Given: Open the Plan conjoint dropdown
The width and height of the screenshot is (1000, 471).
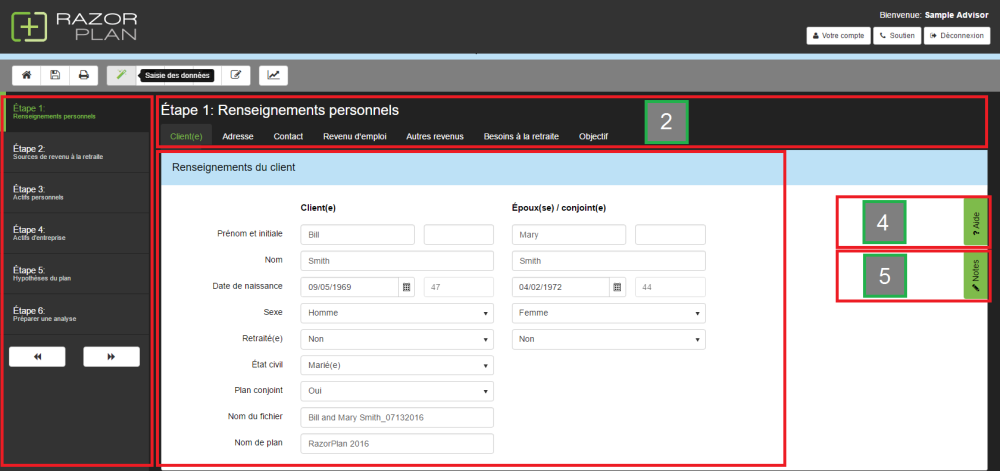Looking at the screenshot, I should 397,391.
